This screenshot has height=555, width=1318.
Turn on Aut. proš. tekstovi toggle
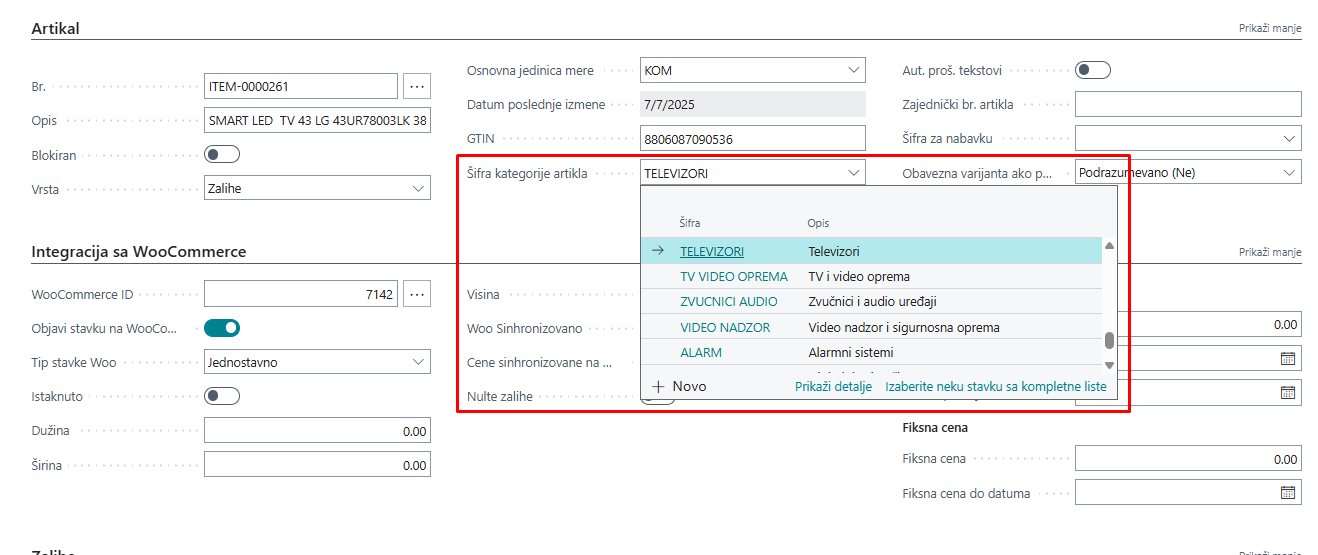(1092, 70)
